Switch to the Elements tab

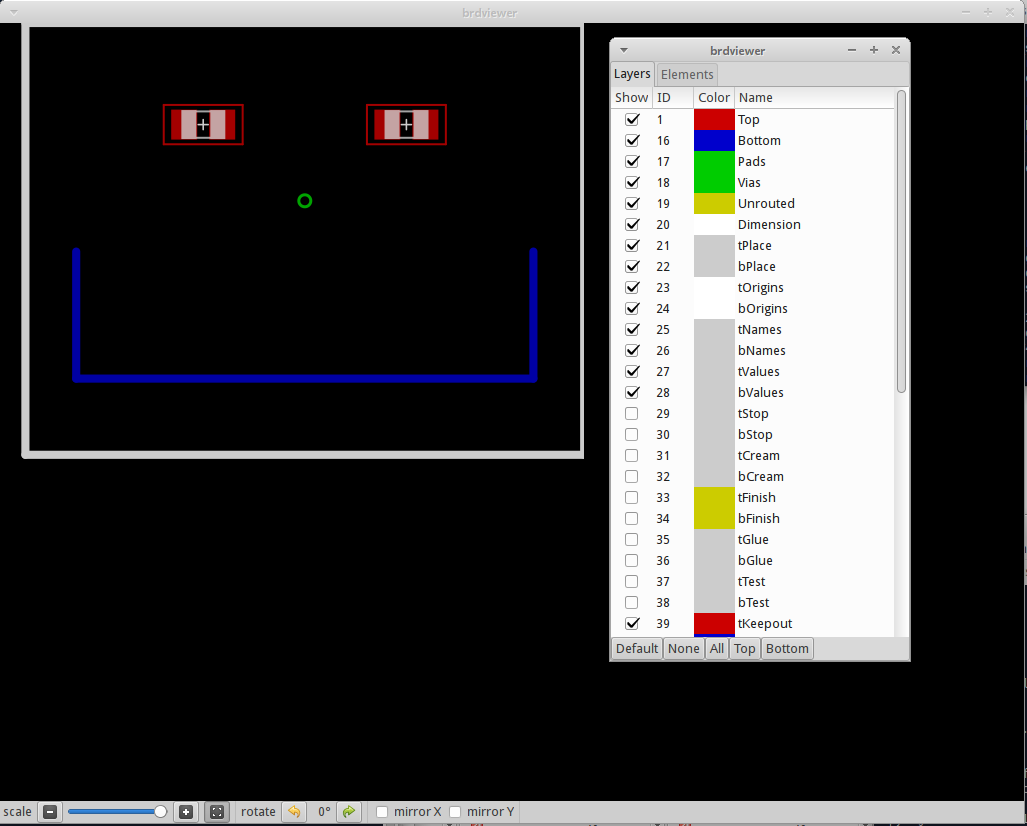click(686, 74)
